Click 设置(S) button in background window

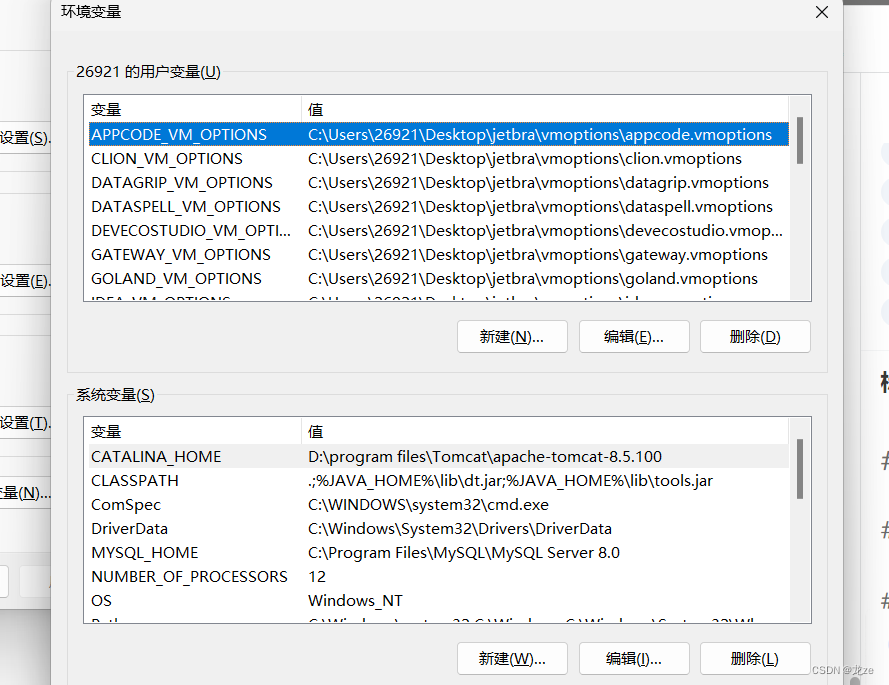(x=25, y=138)
